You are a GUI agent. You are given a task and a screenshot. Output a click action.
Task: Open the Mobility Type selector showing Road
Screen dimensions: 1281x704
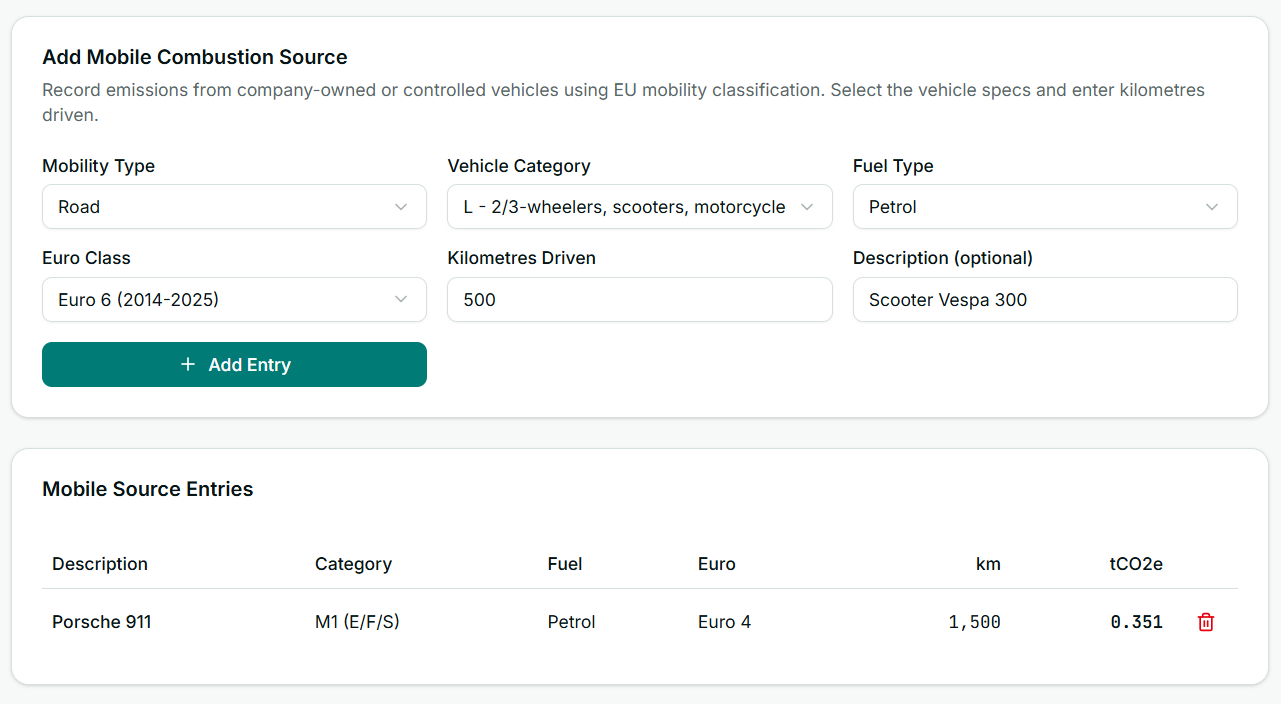coord(234,206)
